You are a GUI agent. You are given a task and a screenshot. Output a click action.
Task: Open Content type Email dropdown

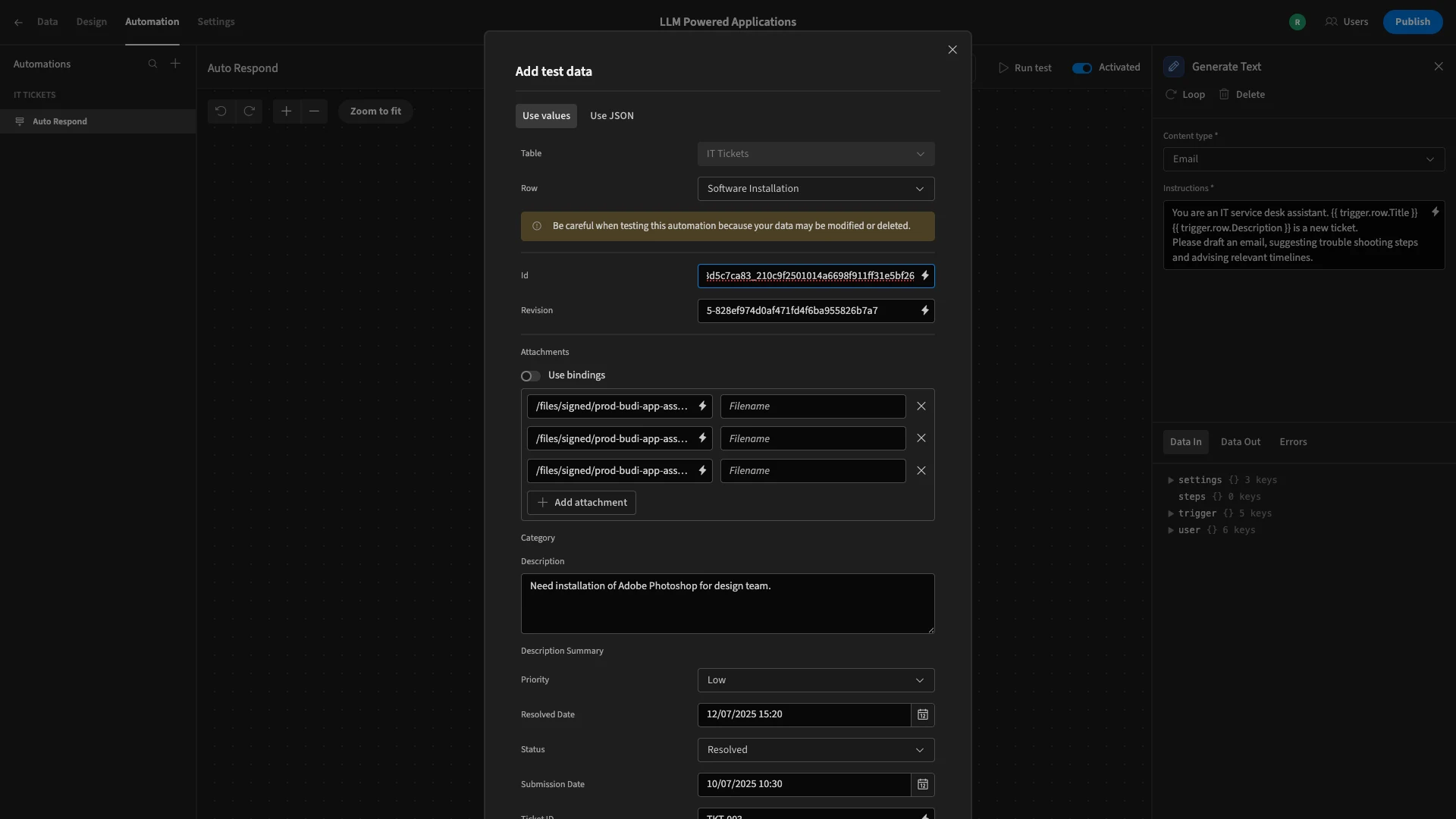[1304, 159]
